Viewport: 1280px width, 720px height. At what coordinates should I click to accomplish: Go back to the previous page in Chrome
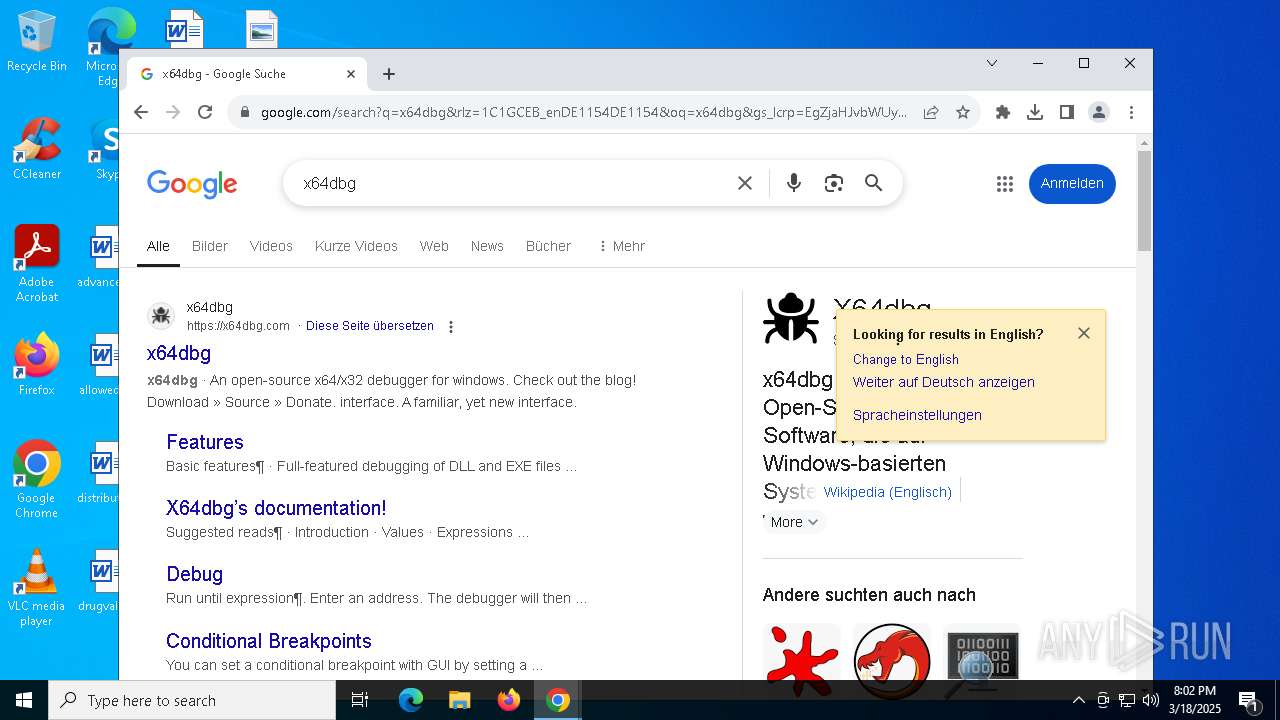[141, 112]
